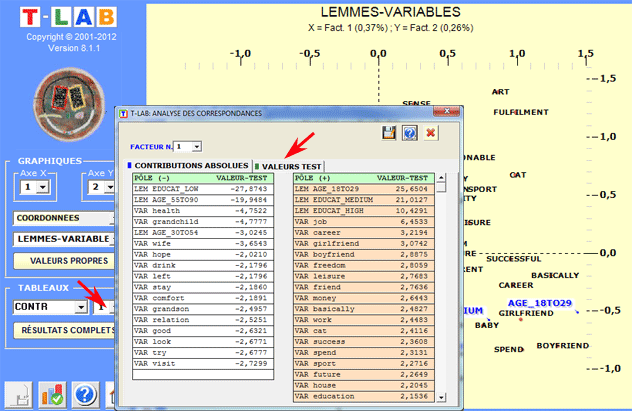Click the positive pole list scrollbar thumb

(441, 187)
